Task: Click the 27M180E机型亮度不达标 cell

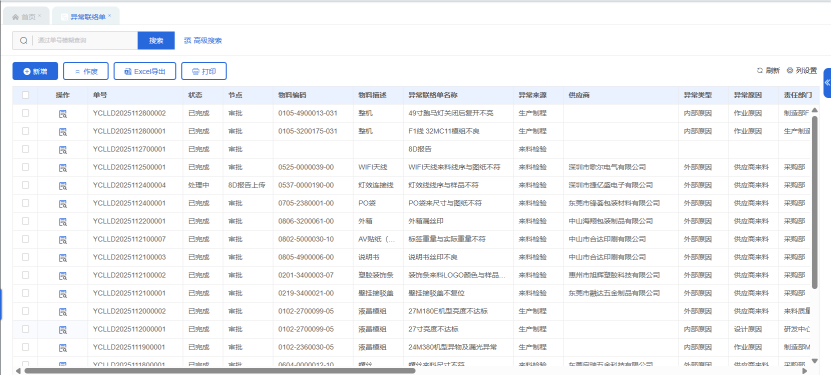Action: click(448, 312)
